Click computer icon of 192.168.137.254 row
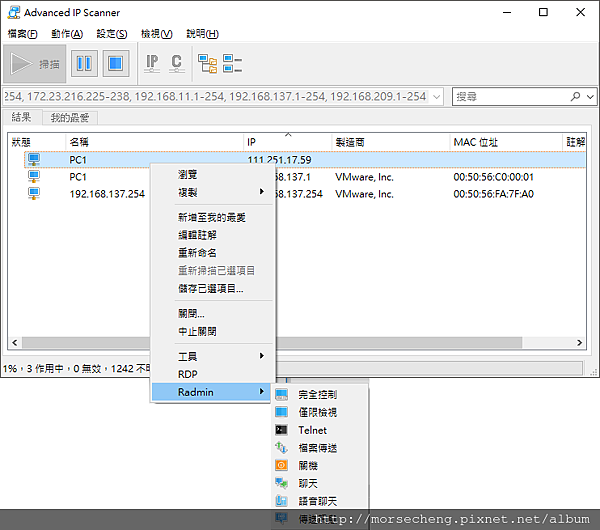The height and width of the screenshot is (530, 600). pyautogui.click(x=34, y=194)
